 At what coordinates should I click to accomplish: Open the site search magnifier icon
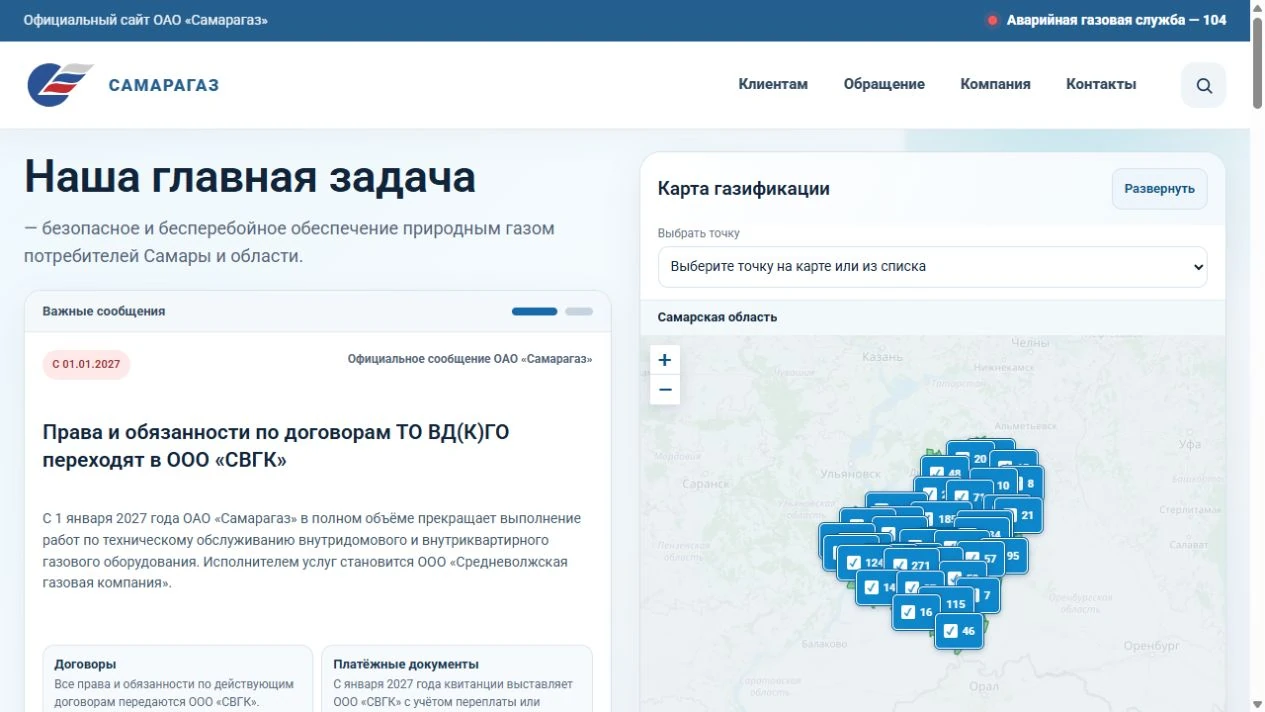point(1203,85)
